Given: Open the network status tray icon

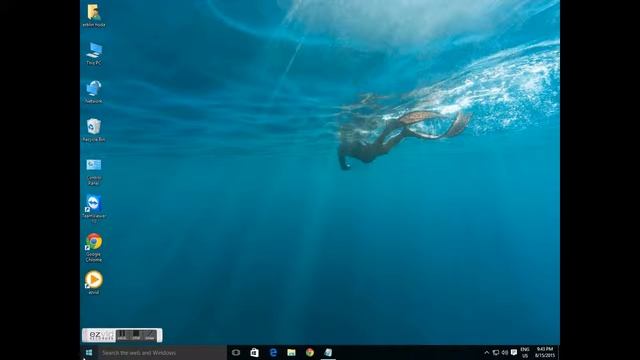Looking at the screenshot, I should [496, 353].
